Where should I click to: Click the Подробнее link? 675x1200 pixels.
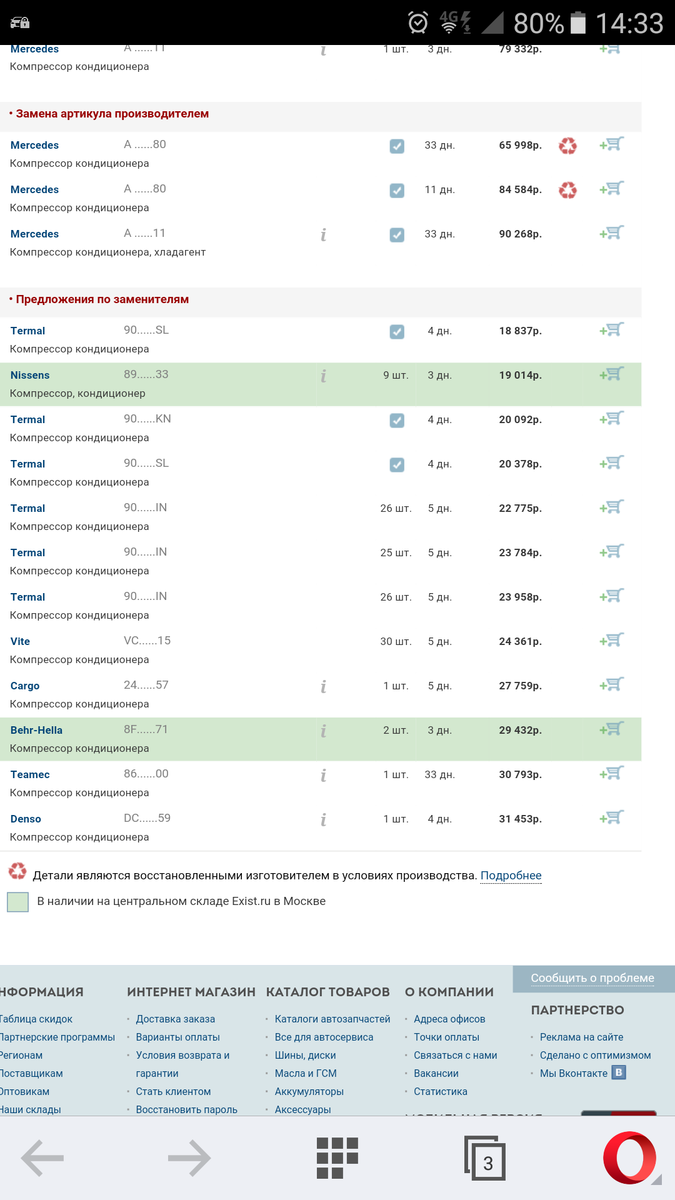point(511,876)
